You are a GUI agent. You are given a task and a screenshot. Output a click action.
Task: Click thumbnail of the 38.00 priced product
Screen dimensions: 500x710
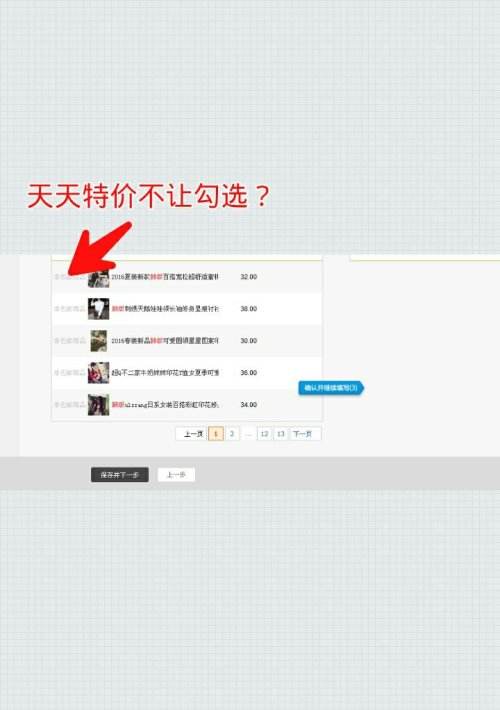99,309
